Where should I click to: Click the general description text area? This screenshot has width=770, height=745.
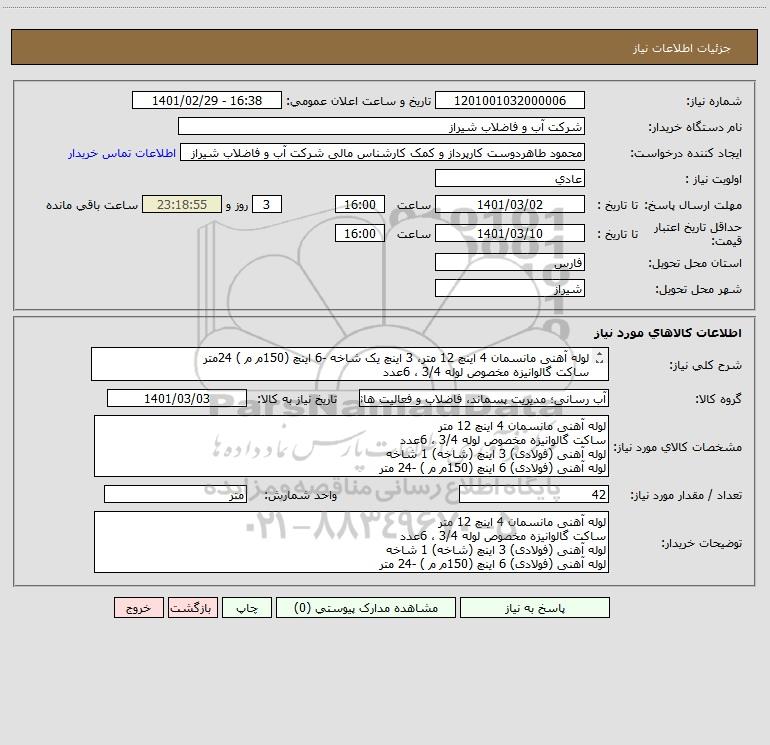[x=350, y=364]
